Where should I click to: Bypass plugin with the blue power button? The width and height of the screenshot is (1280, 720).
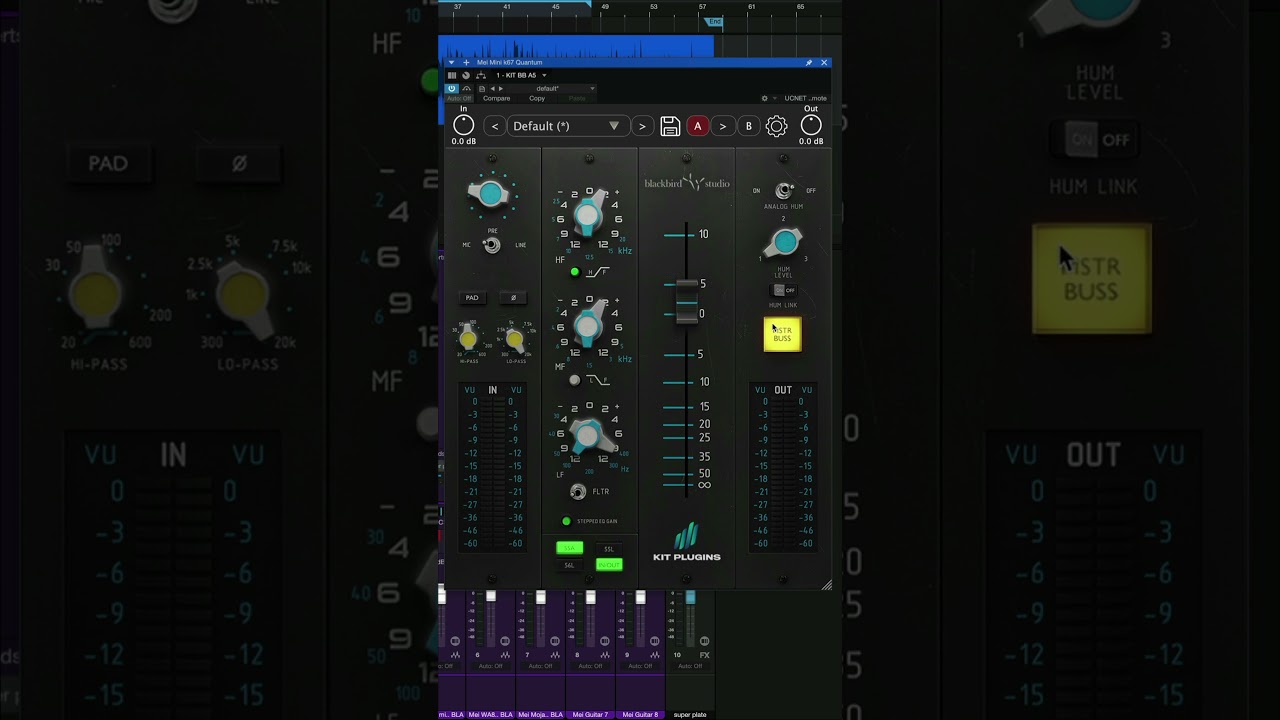(x=452, y=88)
